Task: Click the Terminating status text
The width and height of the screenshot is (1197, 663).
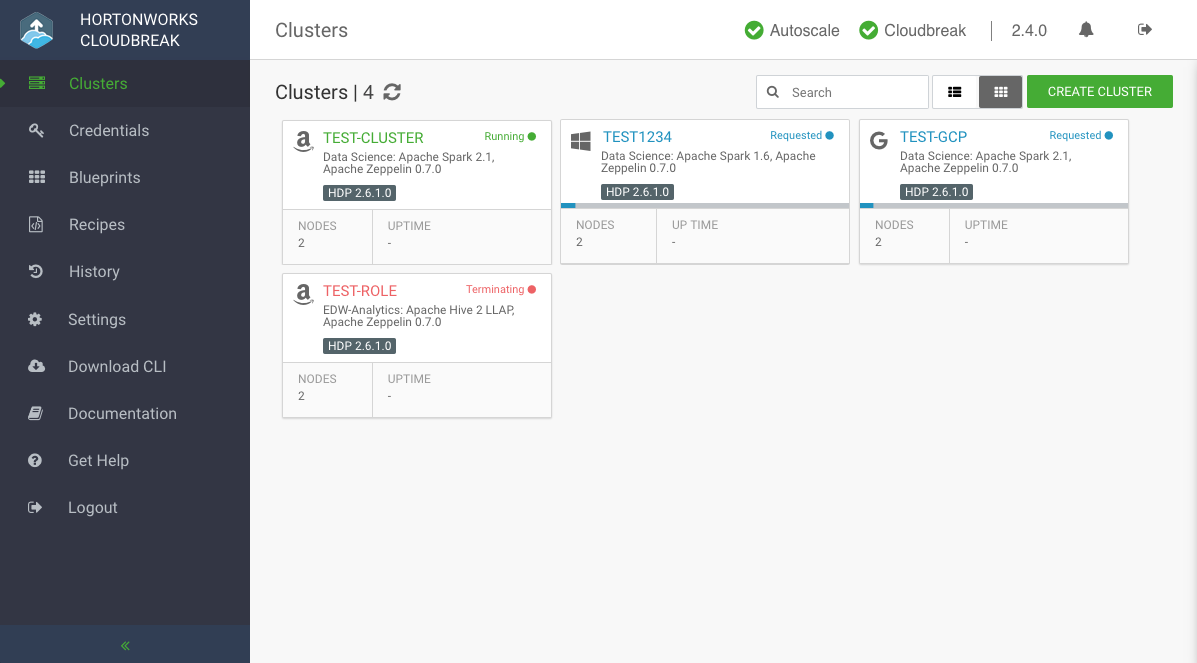Action: 495,289
